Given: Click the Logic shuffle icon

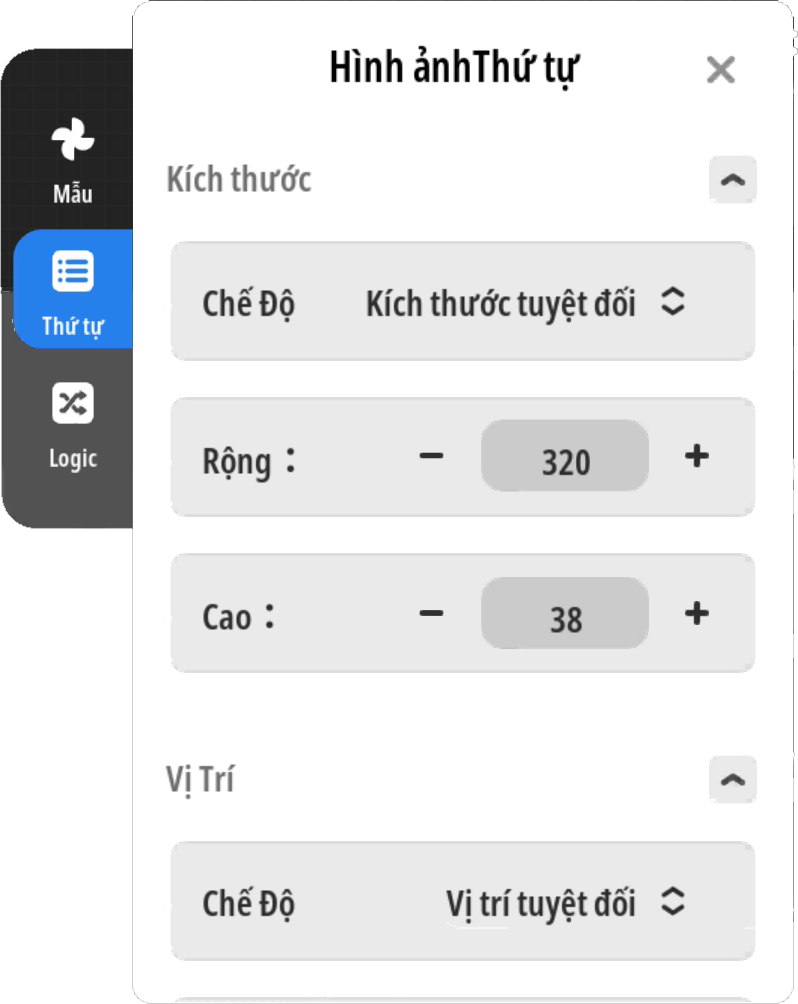Looking at the screenshot, I should pos(73,403).
